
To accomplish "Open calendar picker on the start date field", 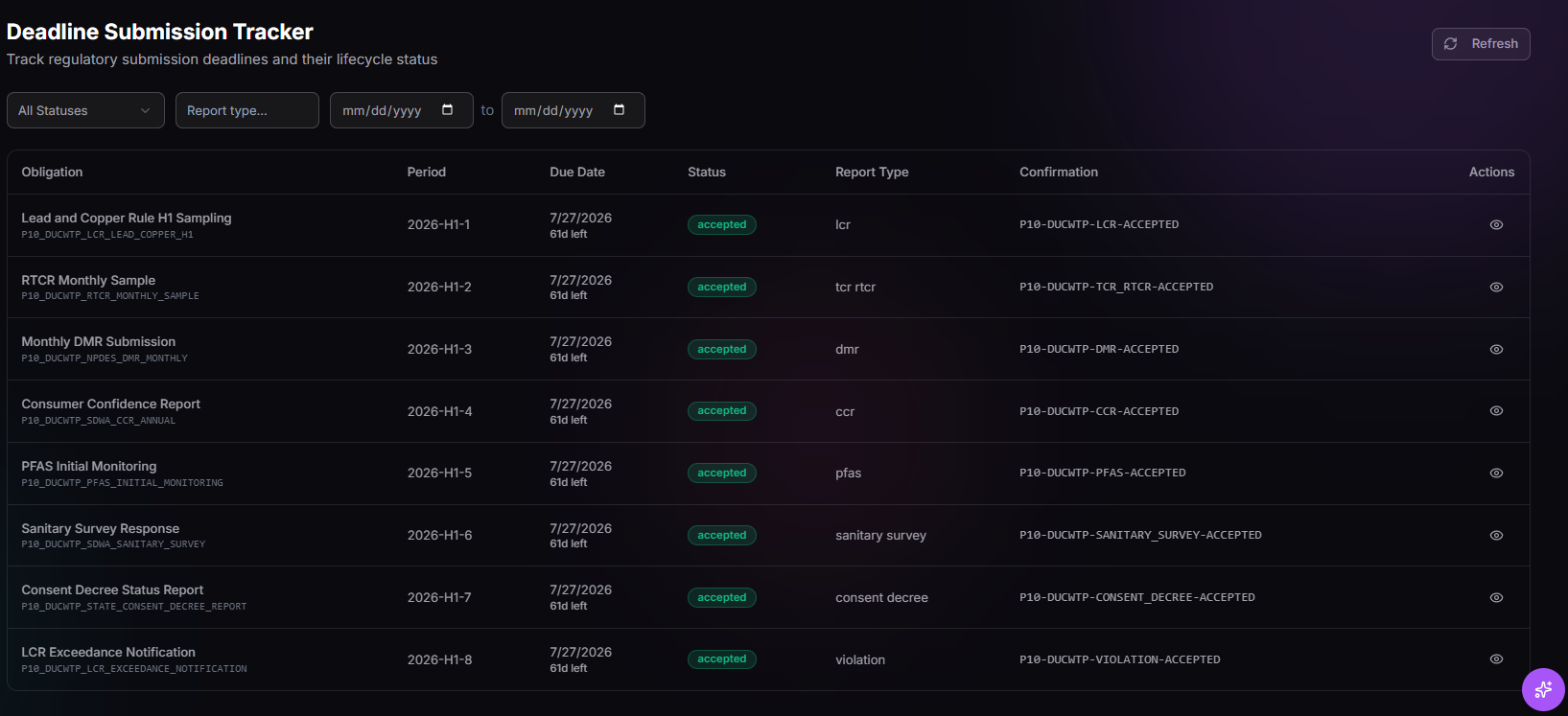I will click(x=447, y=110).
